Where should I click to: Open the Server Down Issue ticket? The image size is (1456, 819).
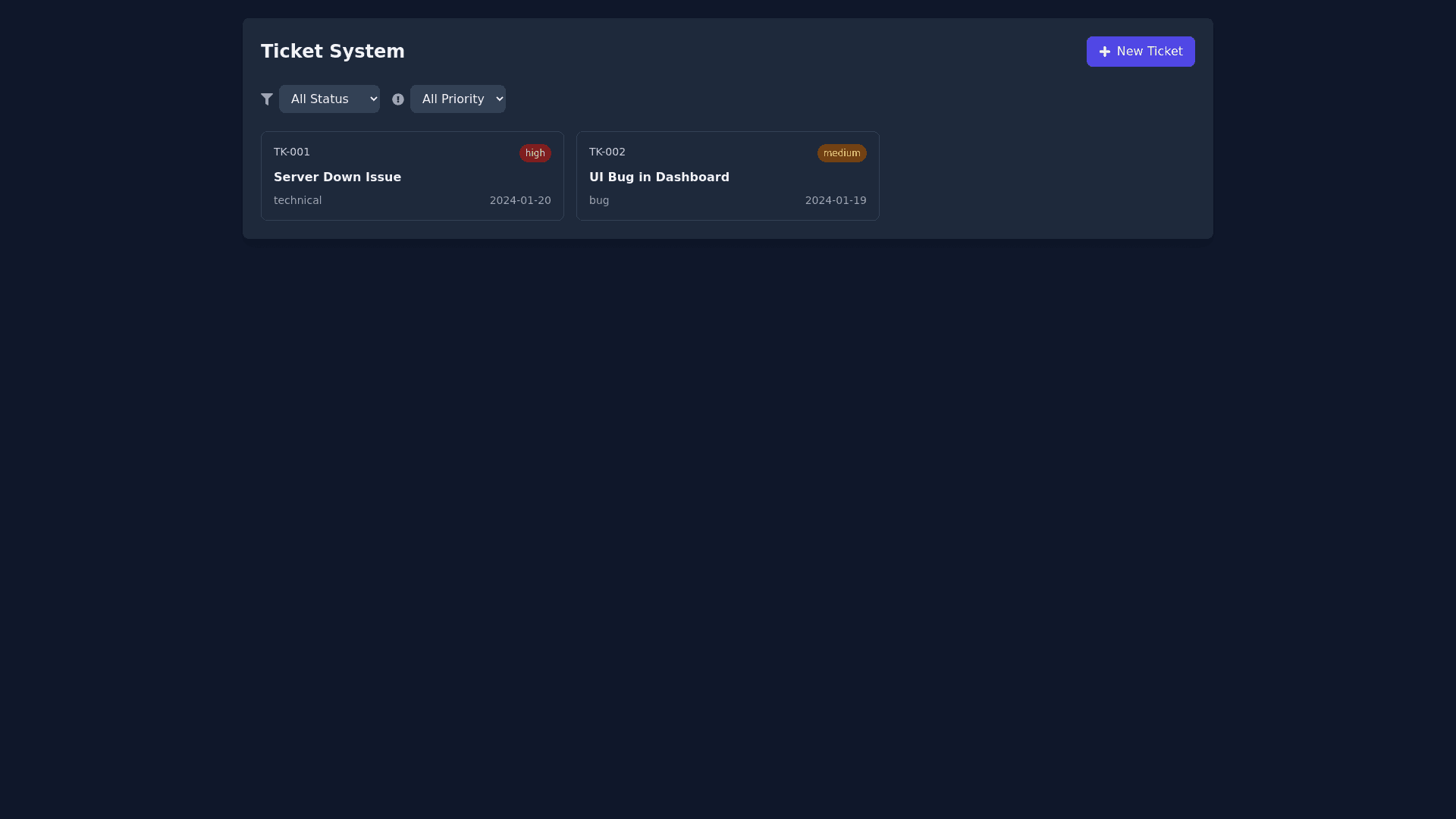point(337,177)
